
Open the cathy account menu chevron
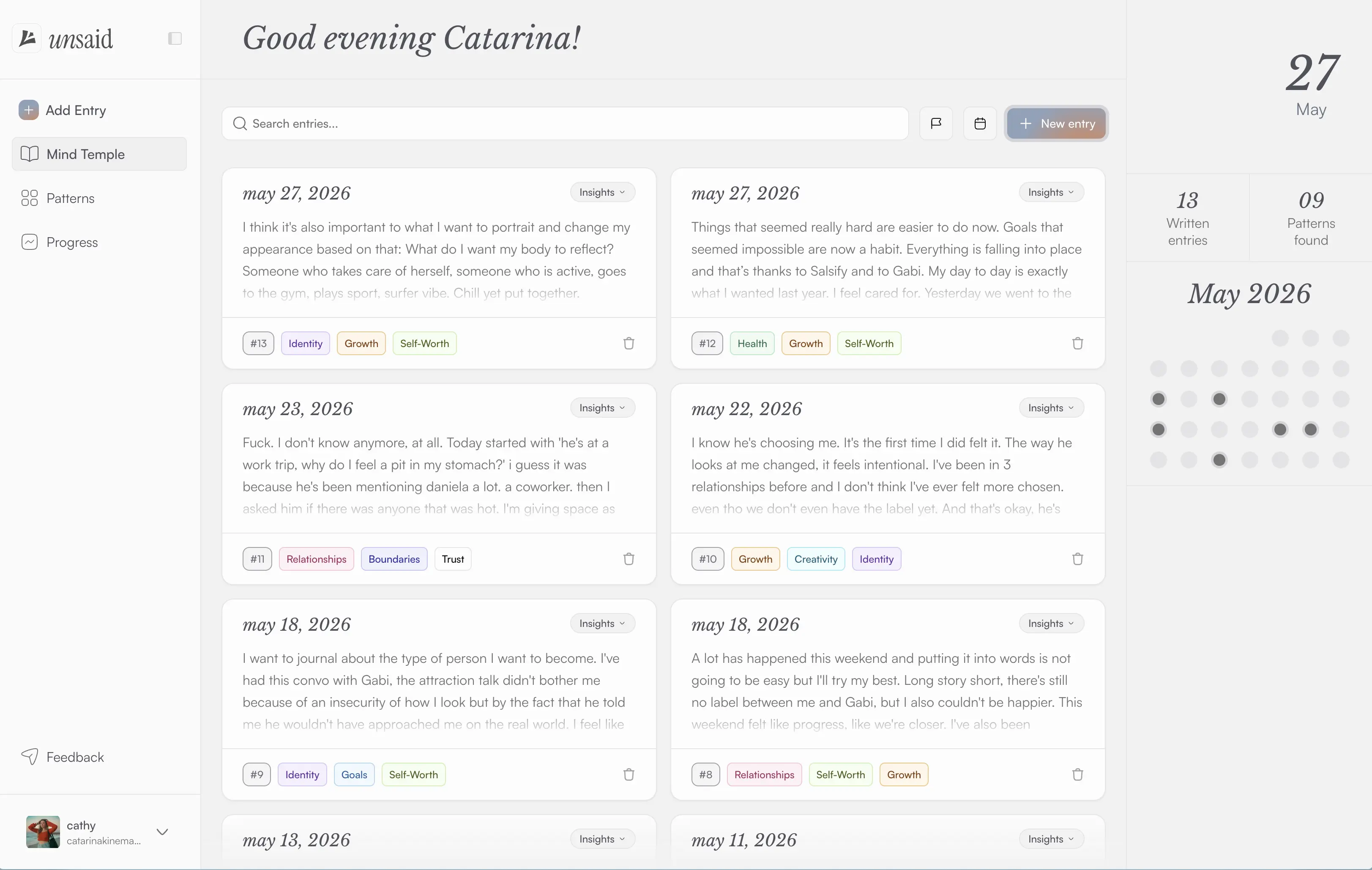162,832
